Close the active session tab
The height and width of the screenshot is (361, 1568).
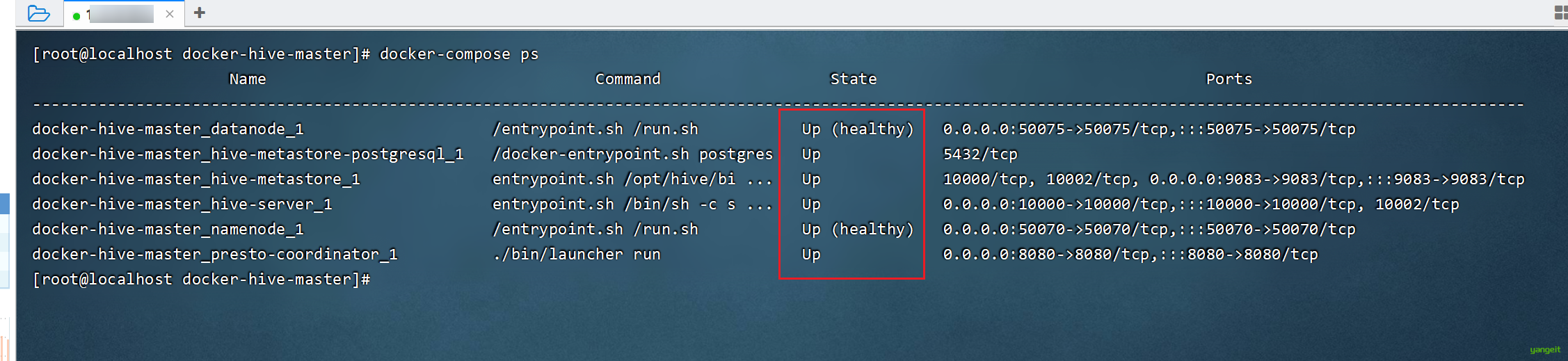point(170,14)
